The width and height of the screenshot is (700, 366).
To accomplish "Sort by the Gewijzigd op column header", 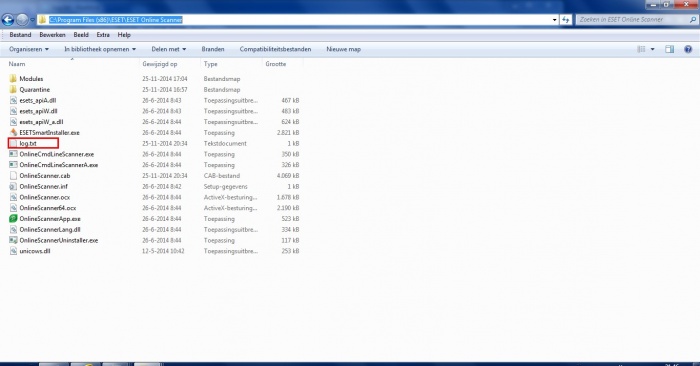I will [x=170, y=64].
